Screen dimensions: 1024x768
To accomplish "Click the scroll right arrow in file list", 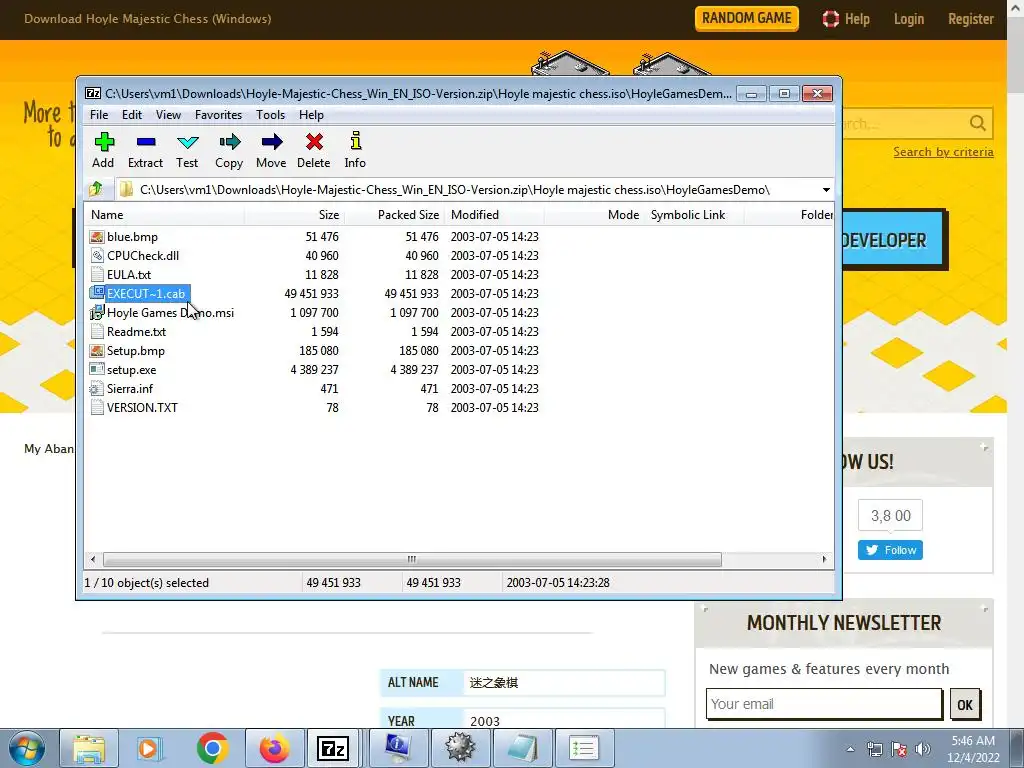I will (x=824, y=560).
